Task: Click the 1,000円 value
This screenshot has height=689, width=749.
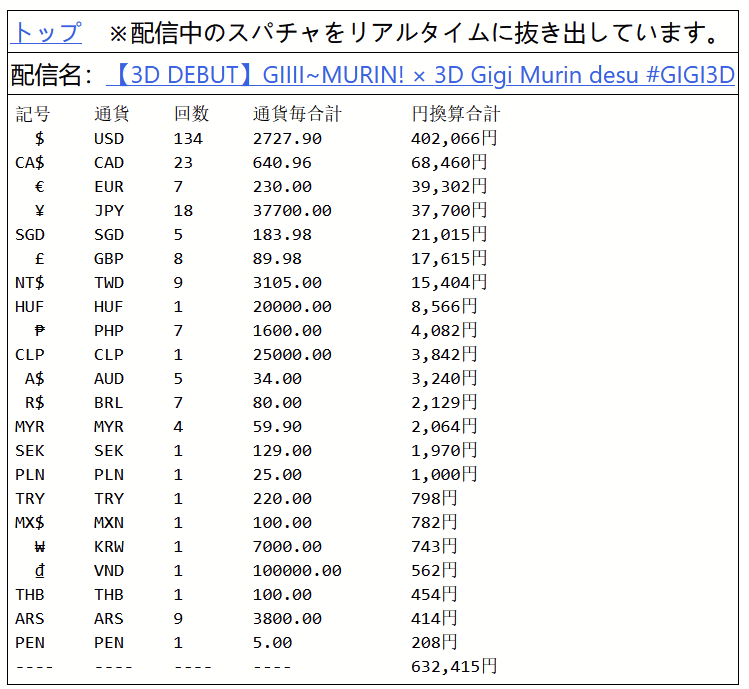Action: click(444, 474)
